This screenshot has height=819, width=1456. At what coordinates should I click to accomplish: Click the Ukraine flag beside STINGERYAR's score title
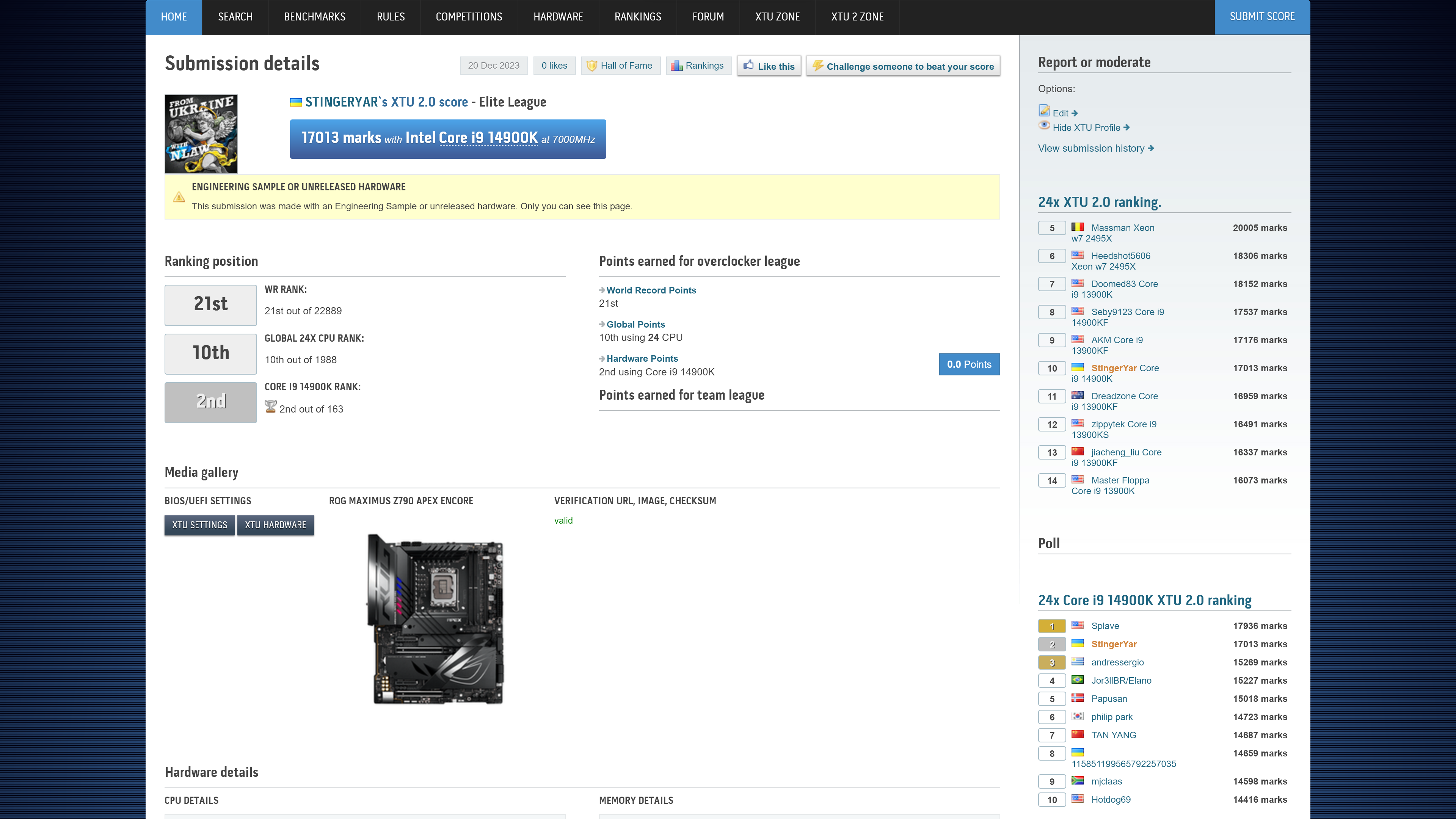click(296, 102)
